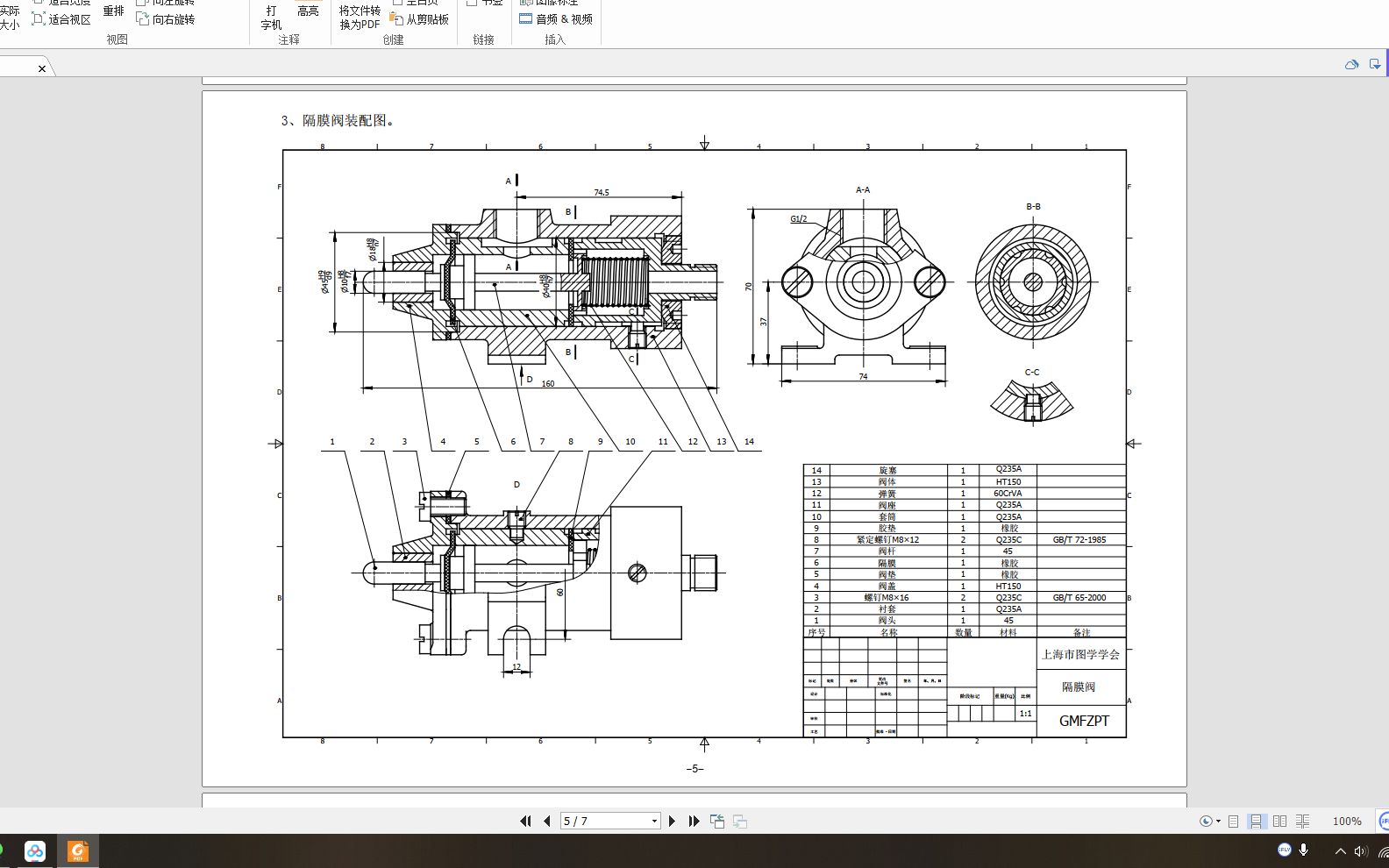Viewport: 1389px width, 868px height.
Task: Choose the 打字机 typewriter tool
Action: coord(271,18)
